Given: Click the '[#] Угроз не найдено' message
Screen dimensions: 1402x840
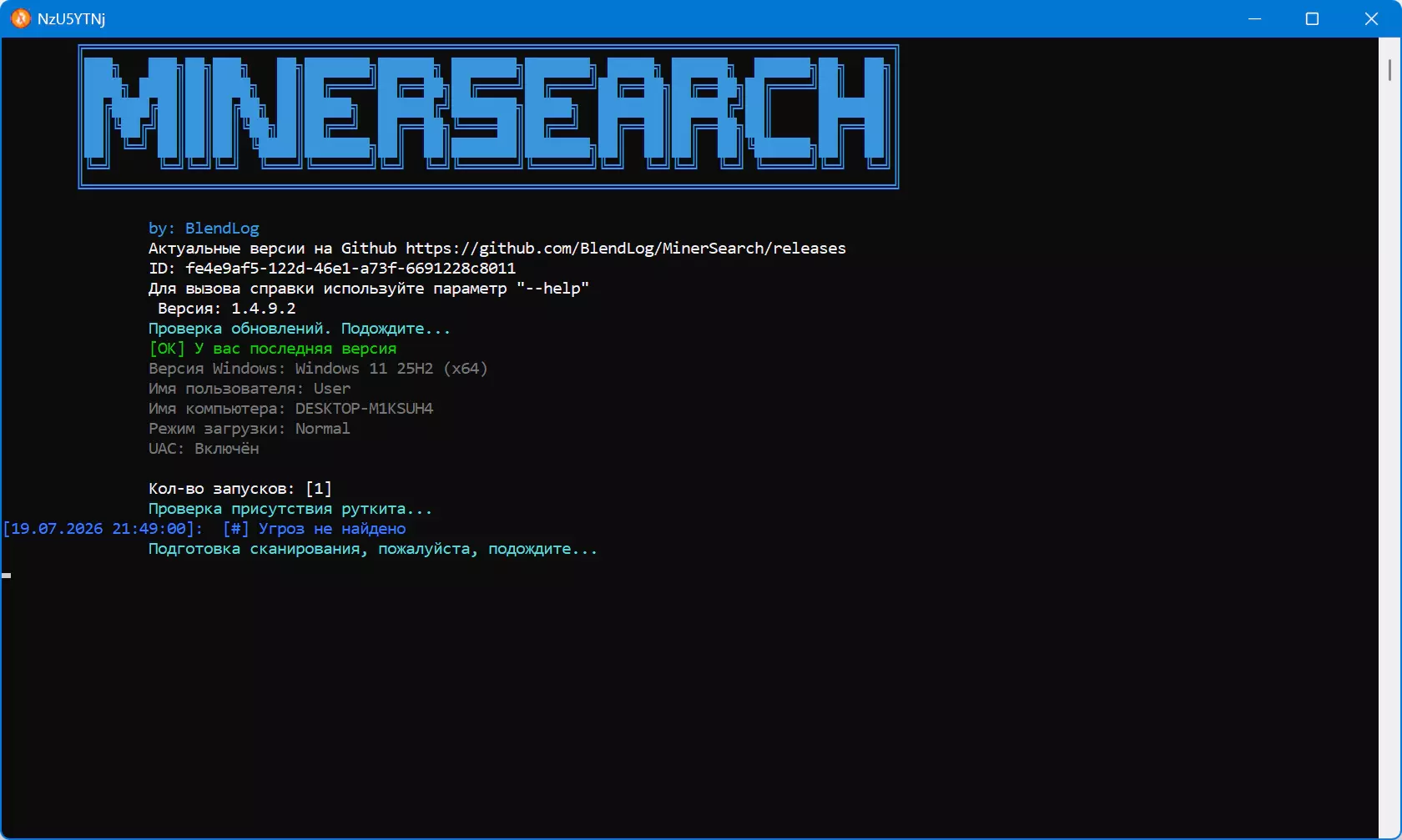Looking at the screenshot, I should pyautogui.click(x=315, y=529).
